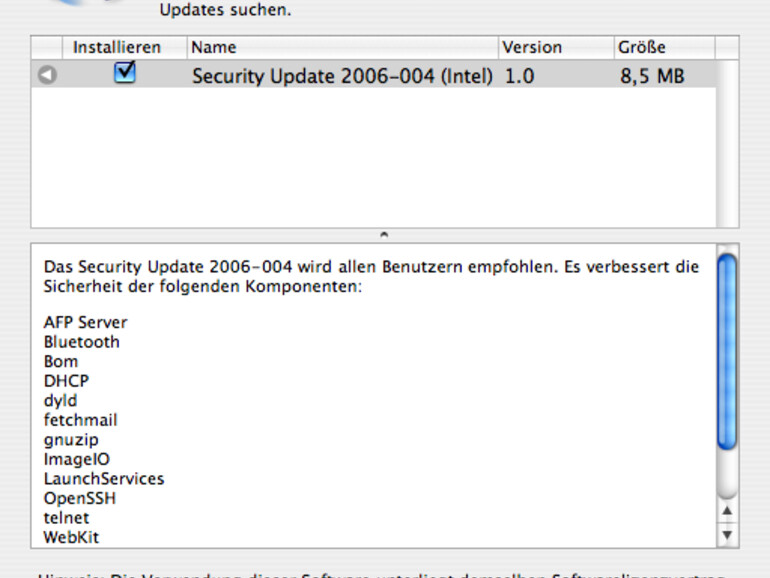Select the Security Update 2006-004 (Intel) row

(x=373, y=75)
